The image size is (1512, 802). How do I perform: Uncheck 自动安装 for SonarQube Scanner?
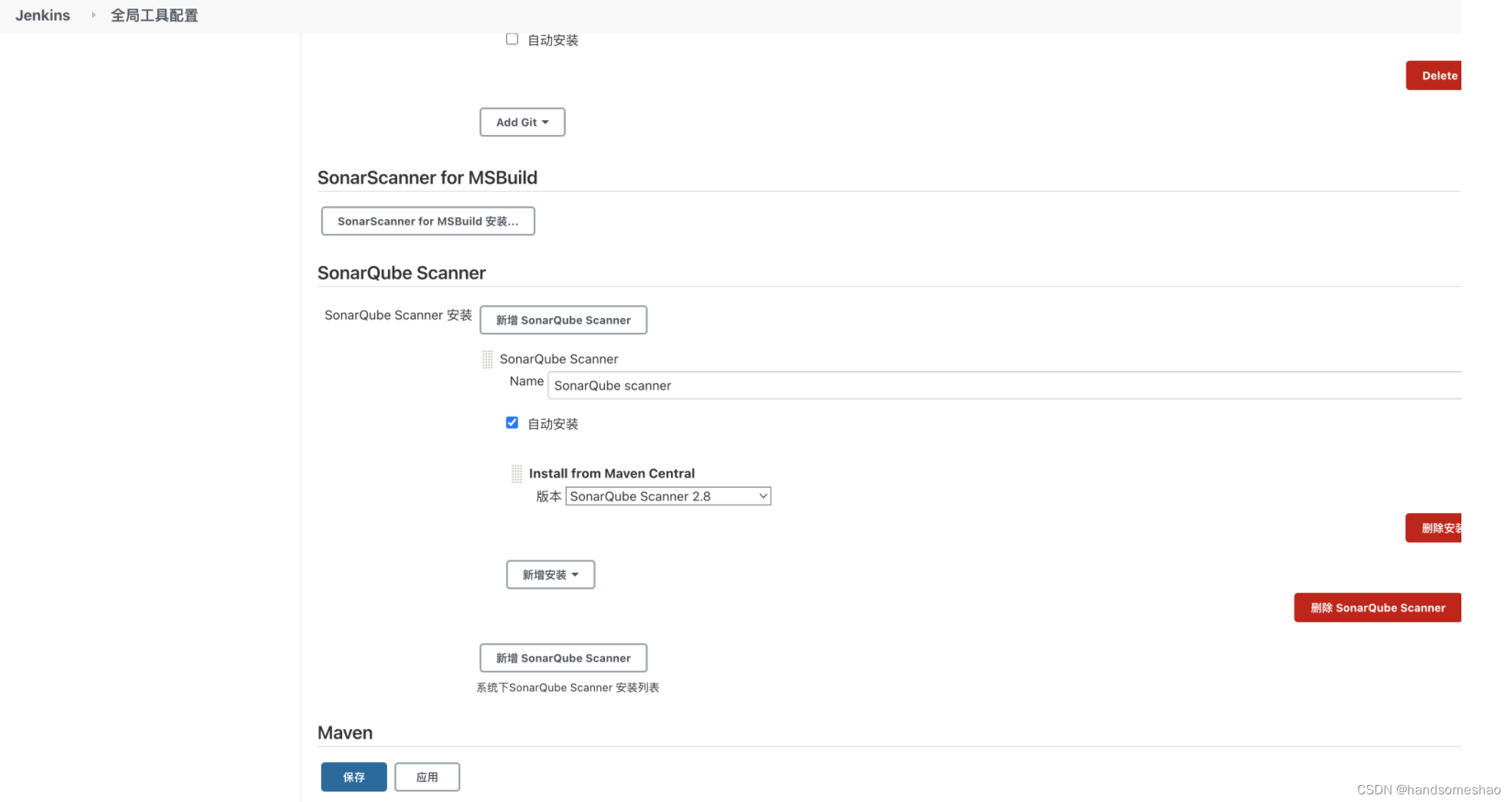[x=512, y=422]
